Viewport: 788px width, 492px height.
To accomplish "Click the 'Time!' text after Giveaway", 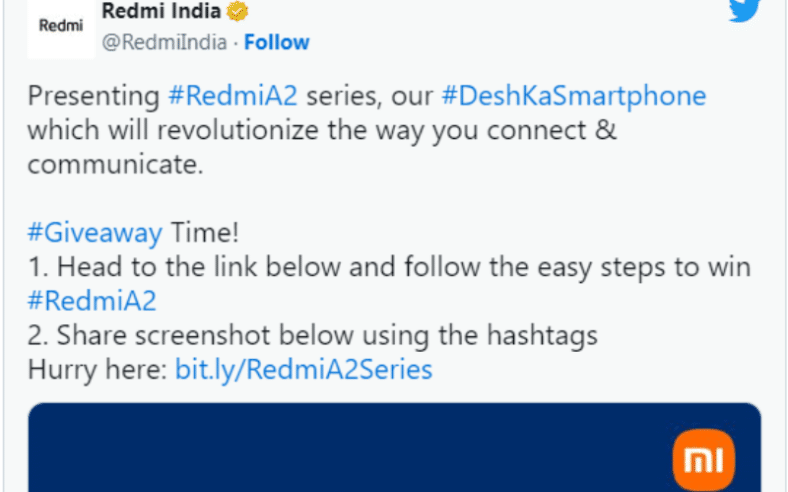I will click(204, 233).
